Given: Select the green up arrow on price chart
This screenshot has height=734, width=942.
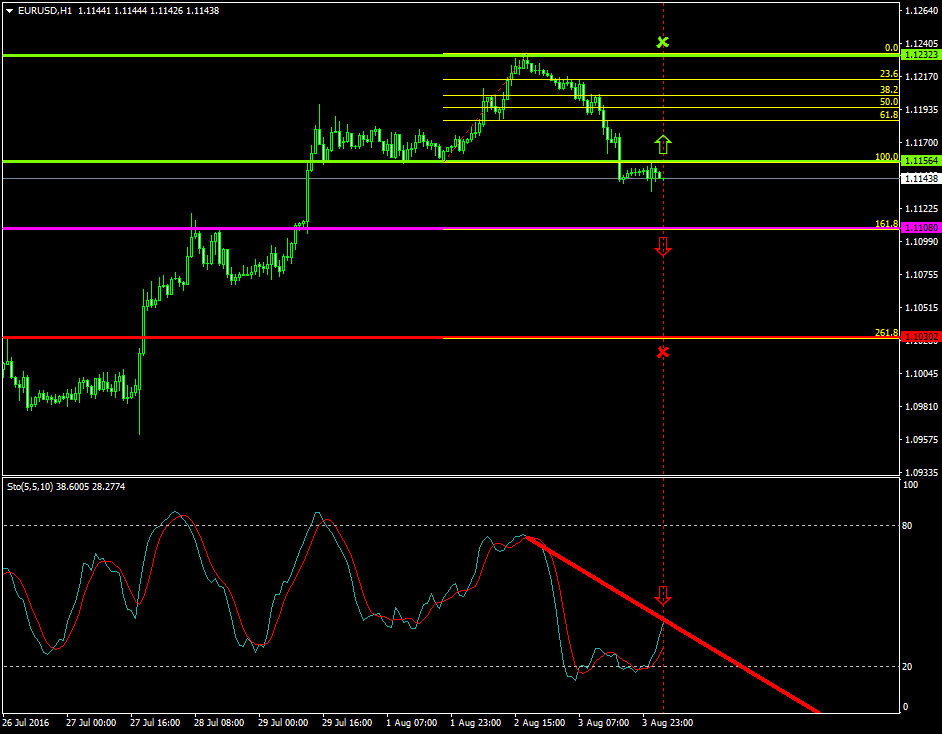Looking at the screenshot, I should coord(662,143).
